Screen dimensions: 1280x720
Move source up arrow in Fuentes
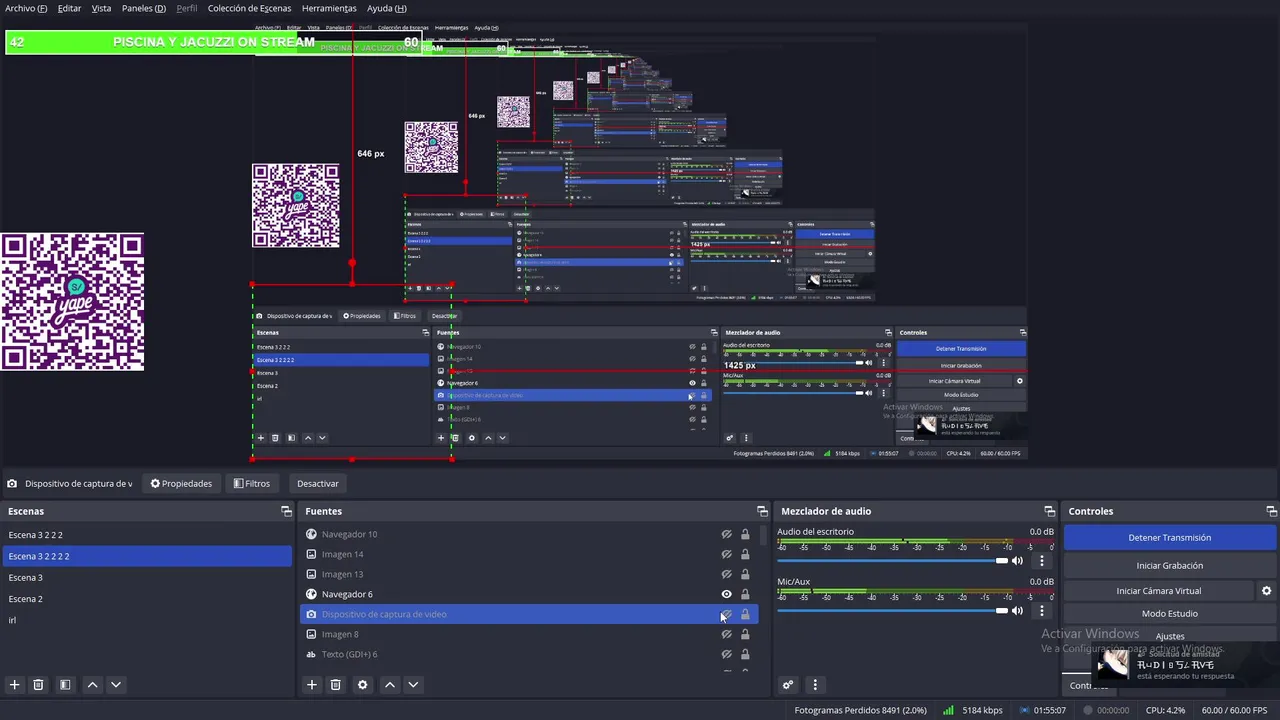[390, 685]
